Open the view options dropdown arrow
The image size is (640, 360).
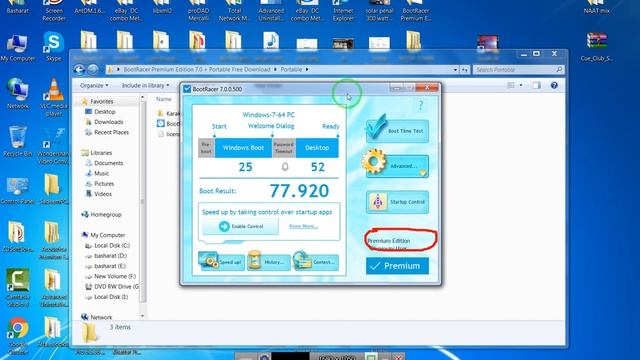click(x=521, y=85)
